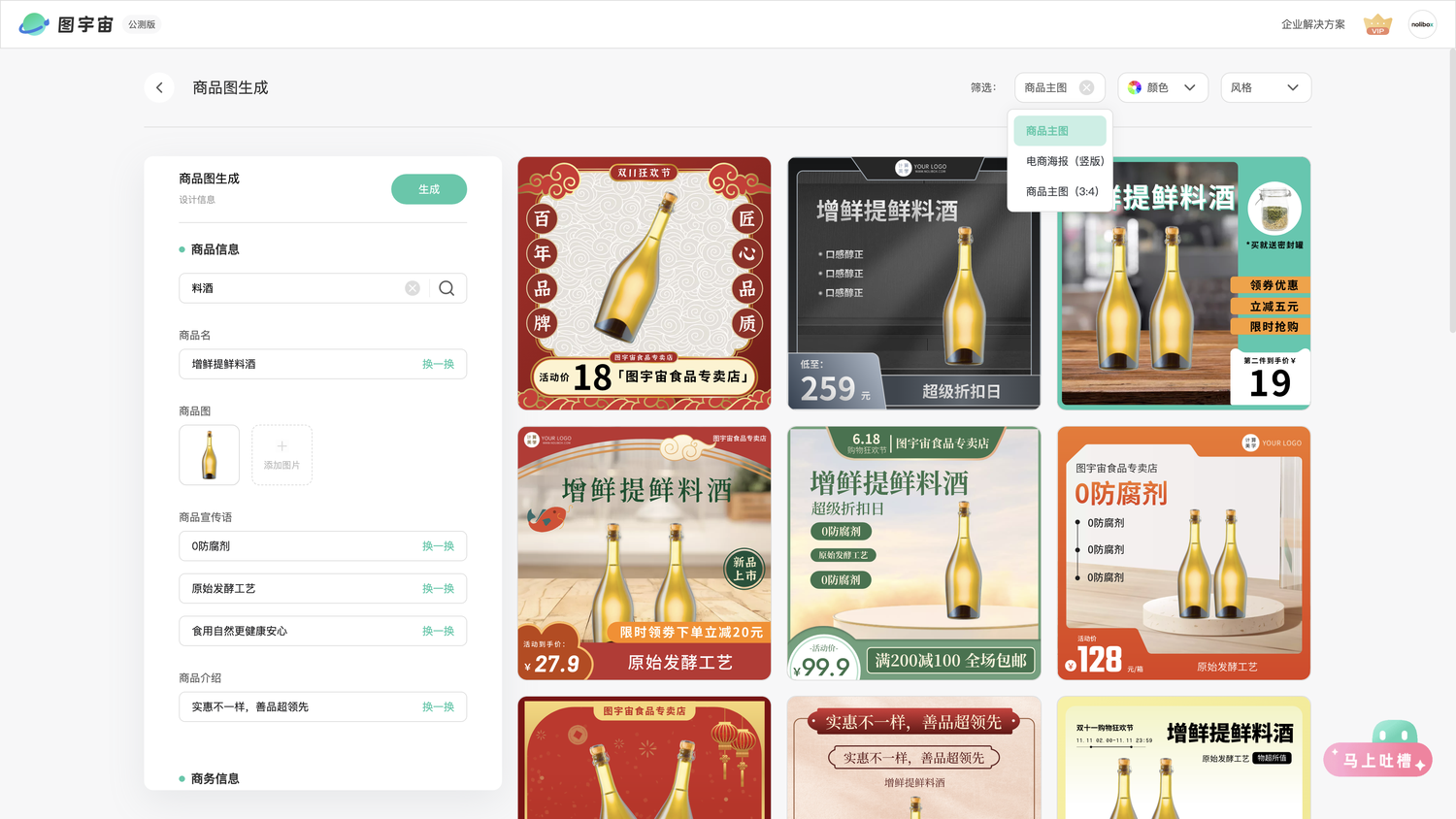Open the VIP crown icon
The width and height of the screenshot is (1456, 819).
[1377, 24]
